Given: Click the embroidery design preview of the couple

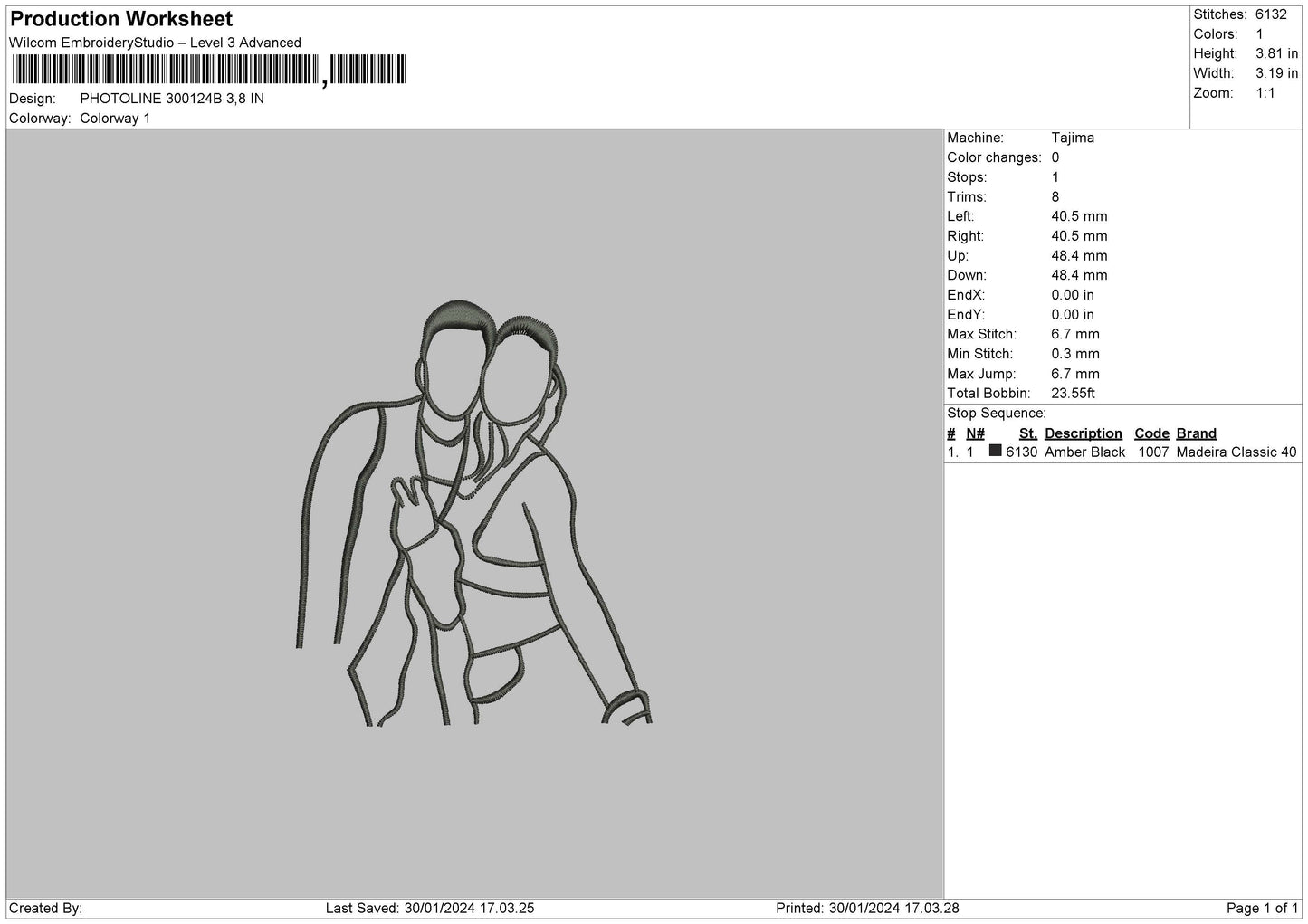Looking at the screenshot, I should [x=474, y=513].
